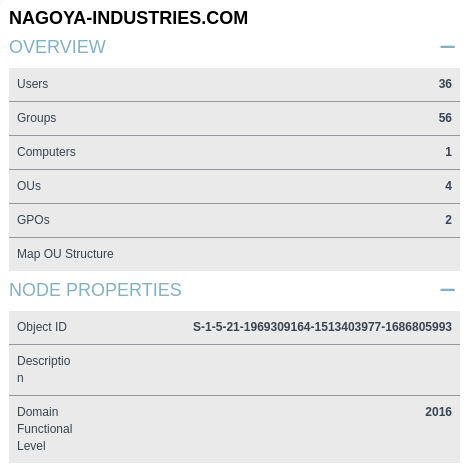Open the OUs row
This screenshot has width=469, height=469.
(x=234, y=186)
